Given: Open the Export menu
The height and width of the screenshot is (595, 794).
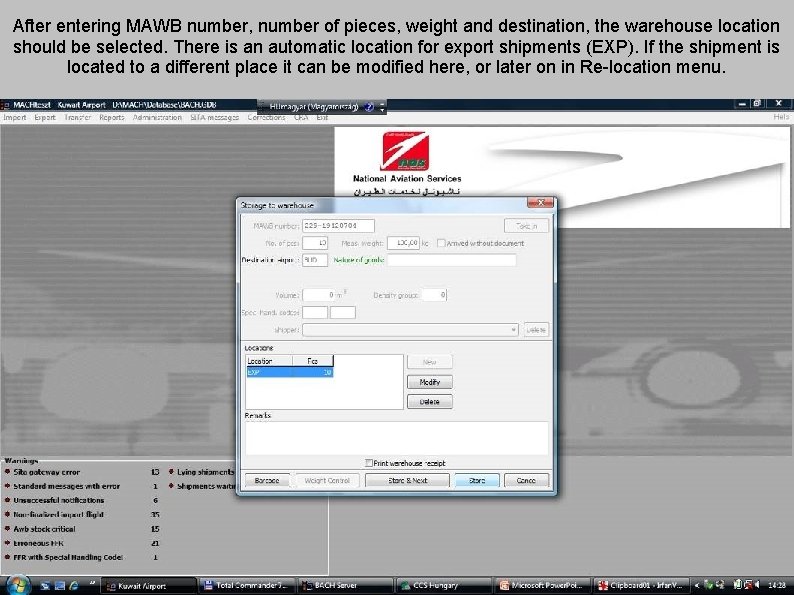Looking at the screenshot, I should [45, 117].
